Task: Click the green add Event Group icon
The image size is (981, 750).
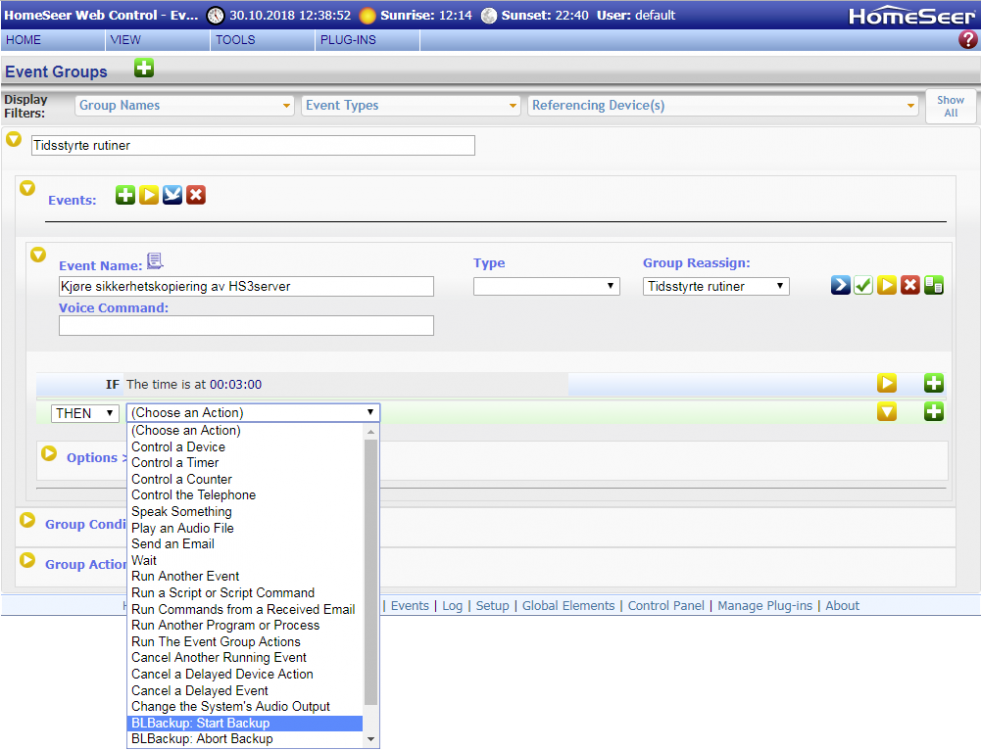Action: click(x=144, y=69)
